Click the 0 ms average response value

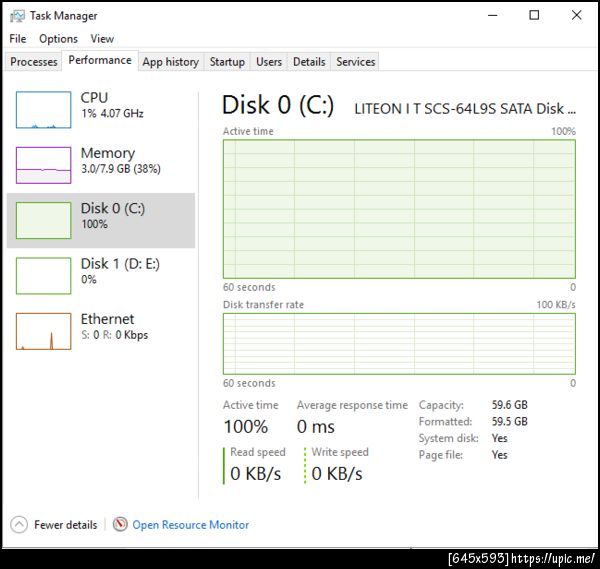point(316,426)
